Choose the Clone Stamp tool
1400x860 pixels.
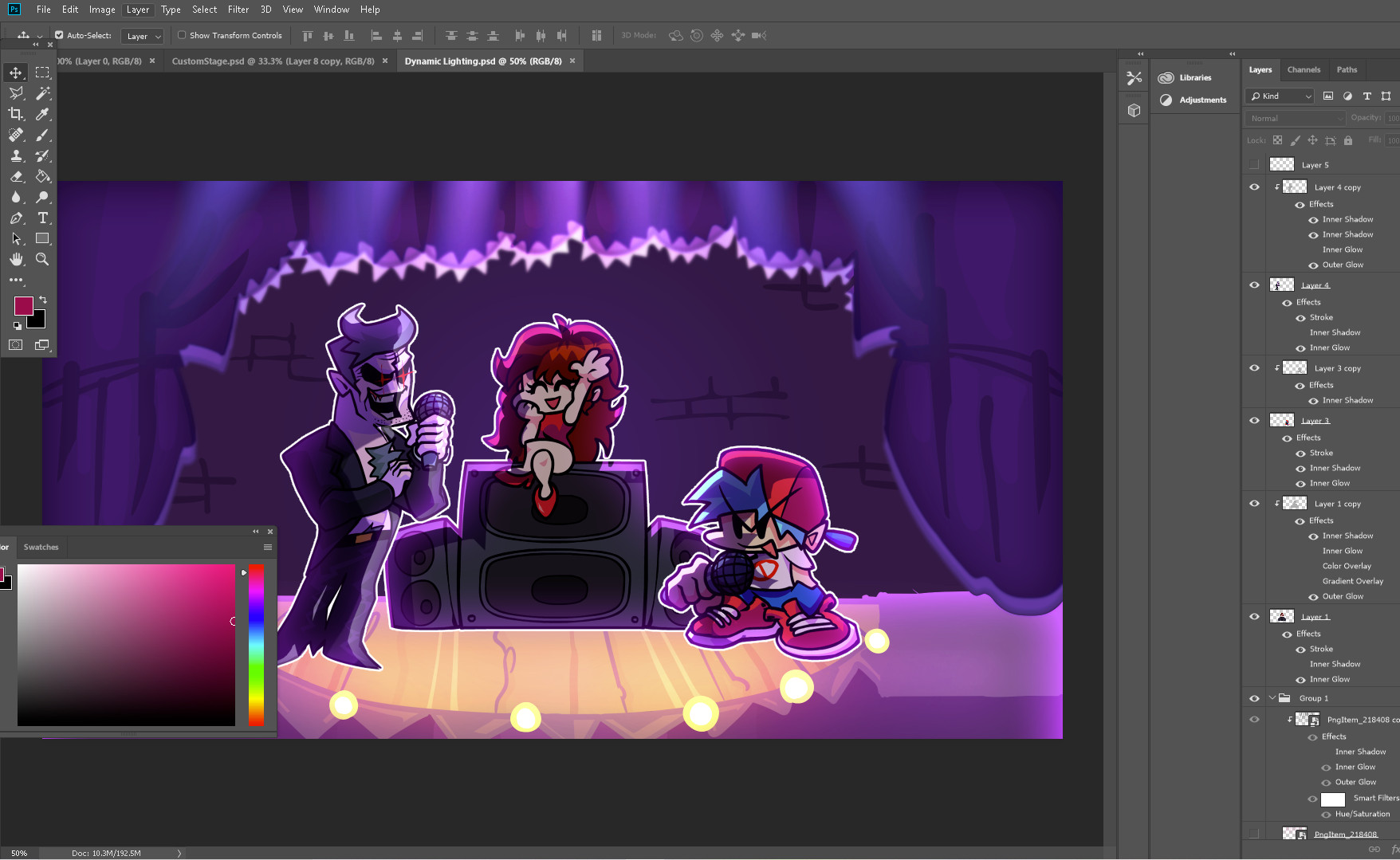point(16,155)
